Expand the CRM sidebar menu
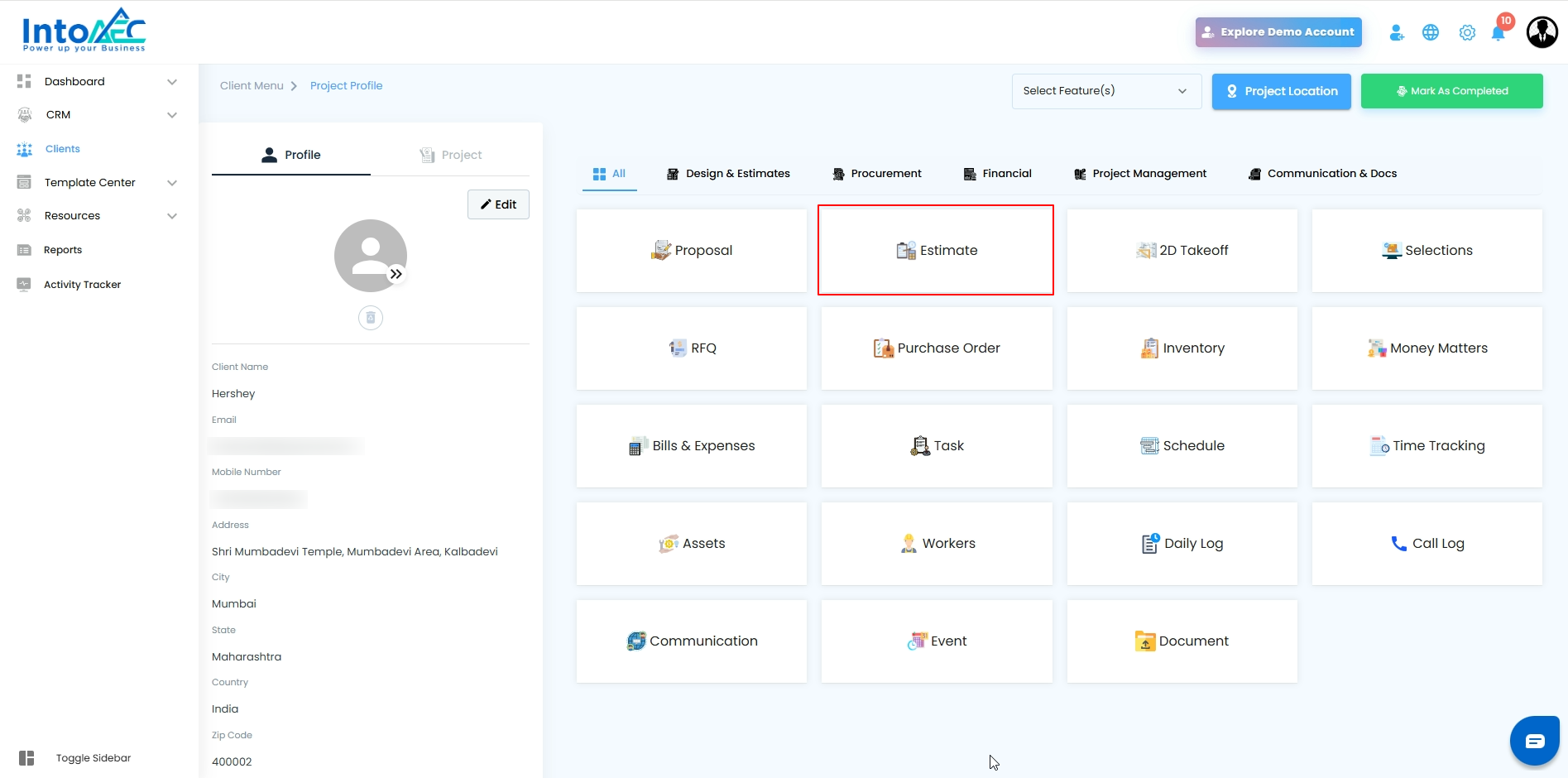Viewport: 1568px width, 778px height. coord(98,115)
